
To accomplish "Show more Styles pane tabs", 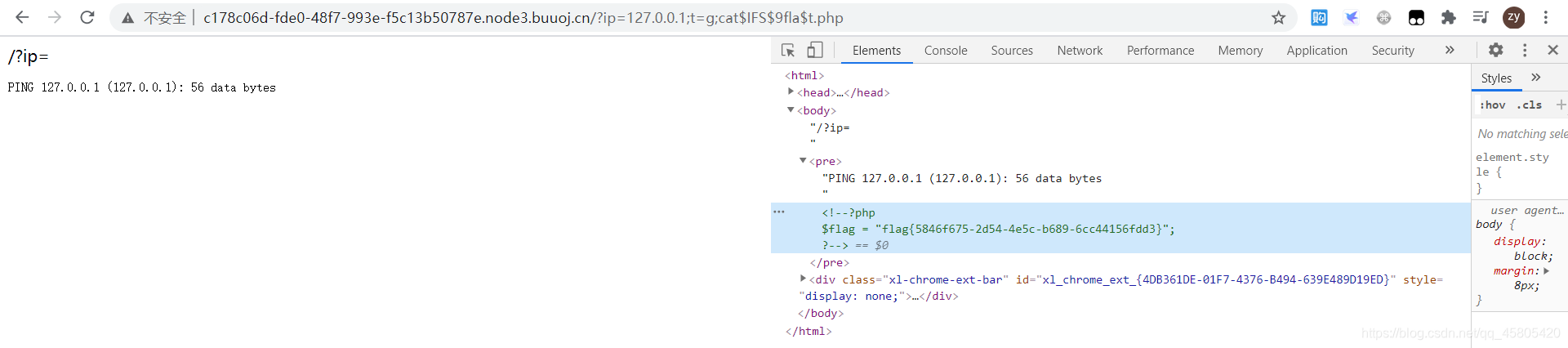I will pyautogui.click(x=1536, y=78).
